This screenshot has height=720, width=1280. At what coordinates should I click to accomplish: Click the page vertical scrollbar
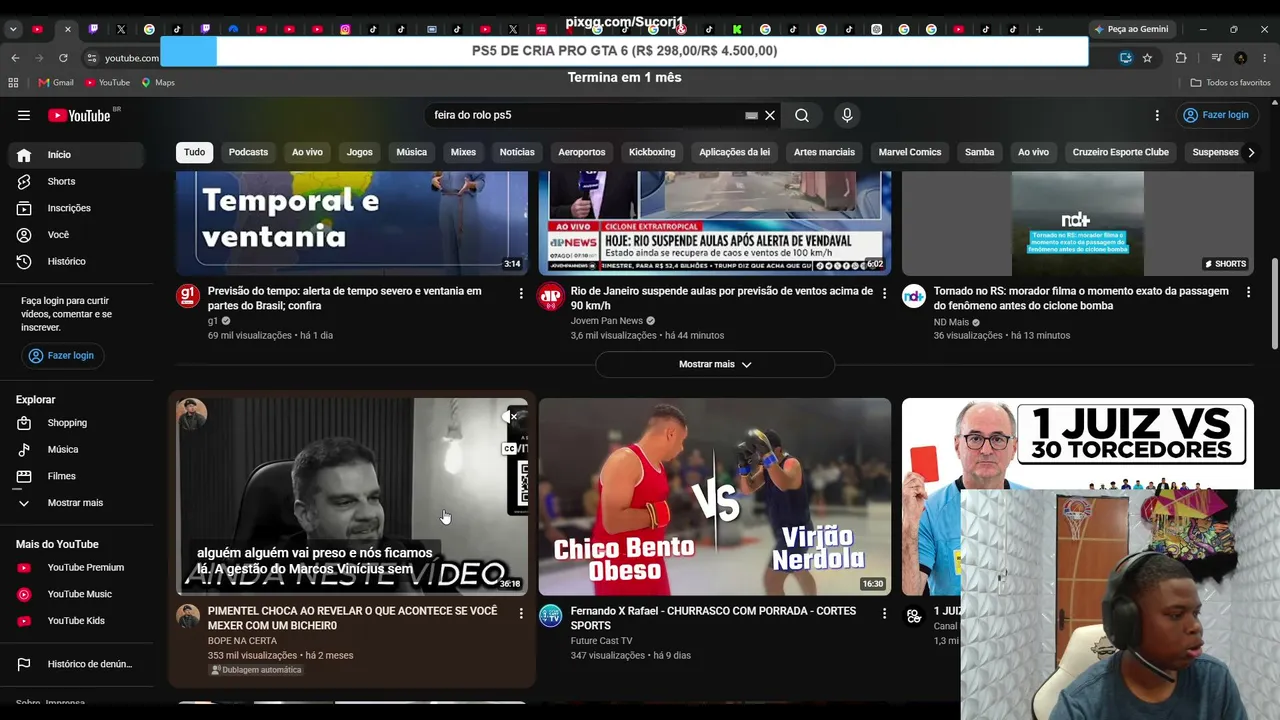coord(1274,304)
